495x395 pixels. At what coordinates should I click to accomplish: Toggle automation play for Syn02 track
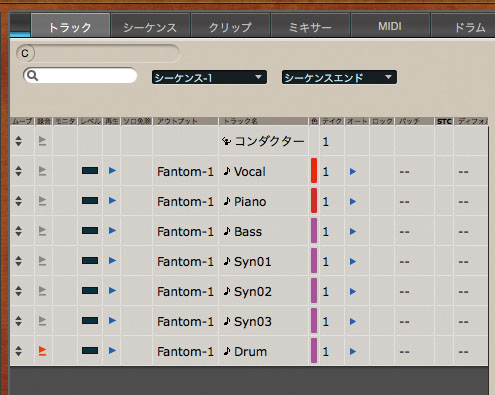click(353, 291)
